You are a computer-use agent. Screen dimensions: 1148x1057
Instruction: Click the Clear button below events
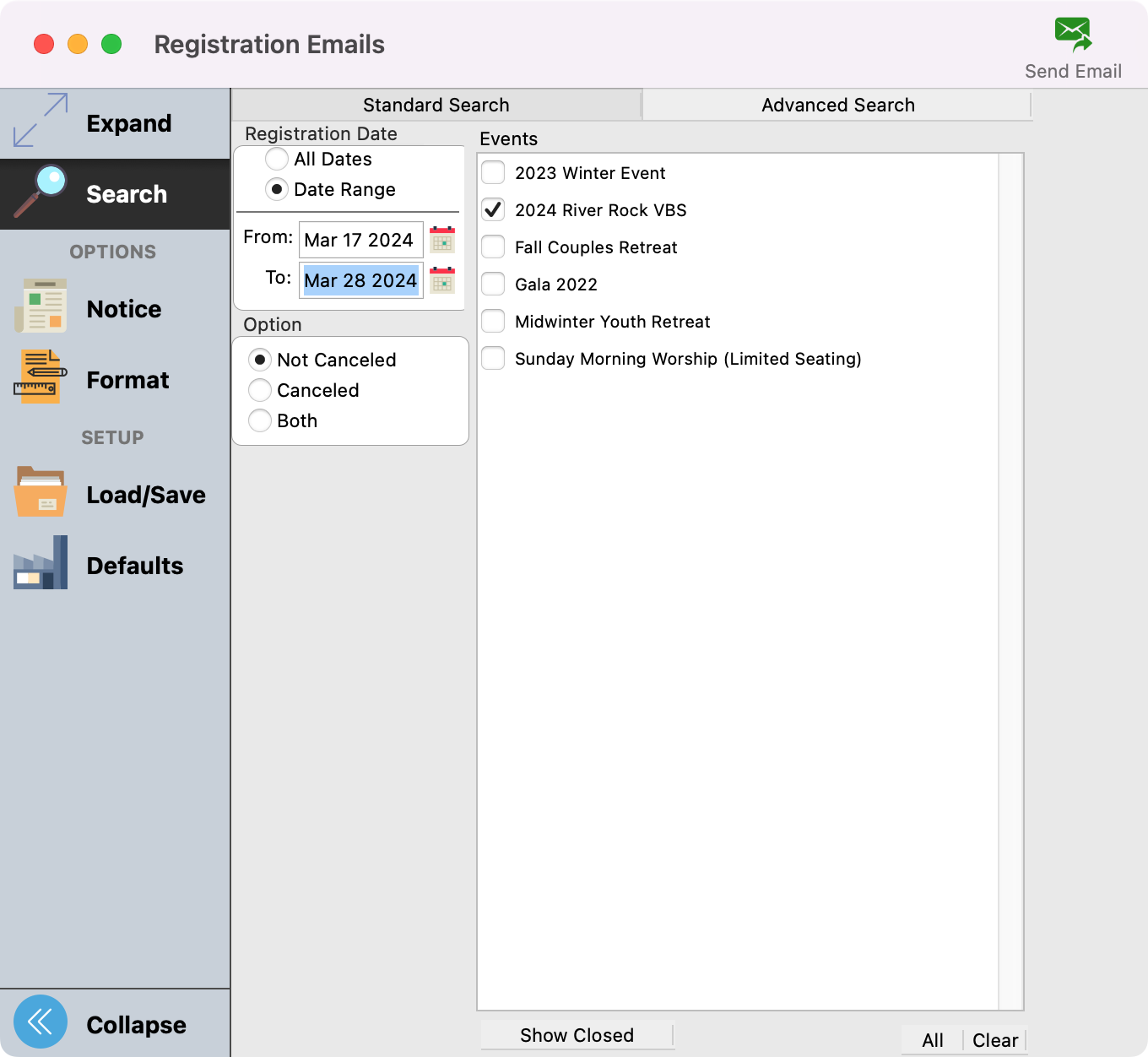[995, 1040]
